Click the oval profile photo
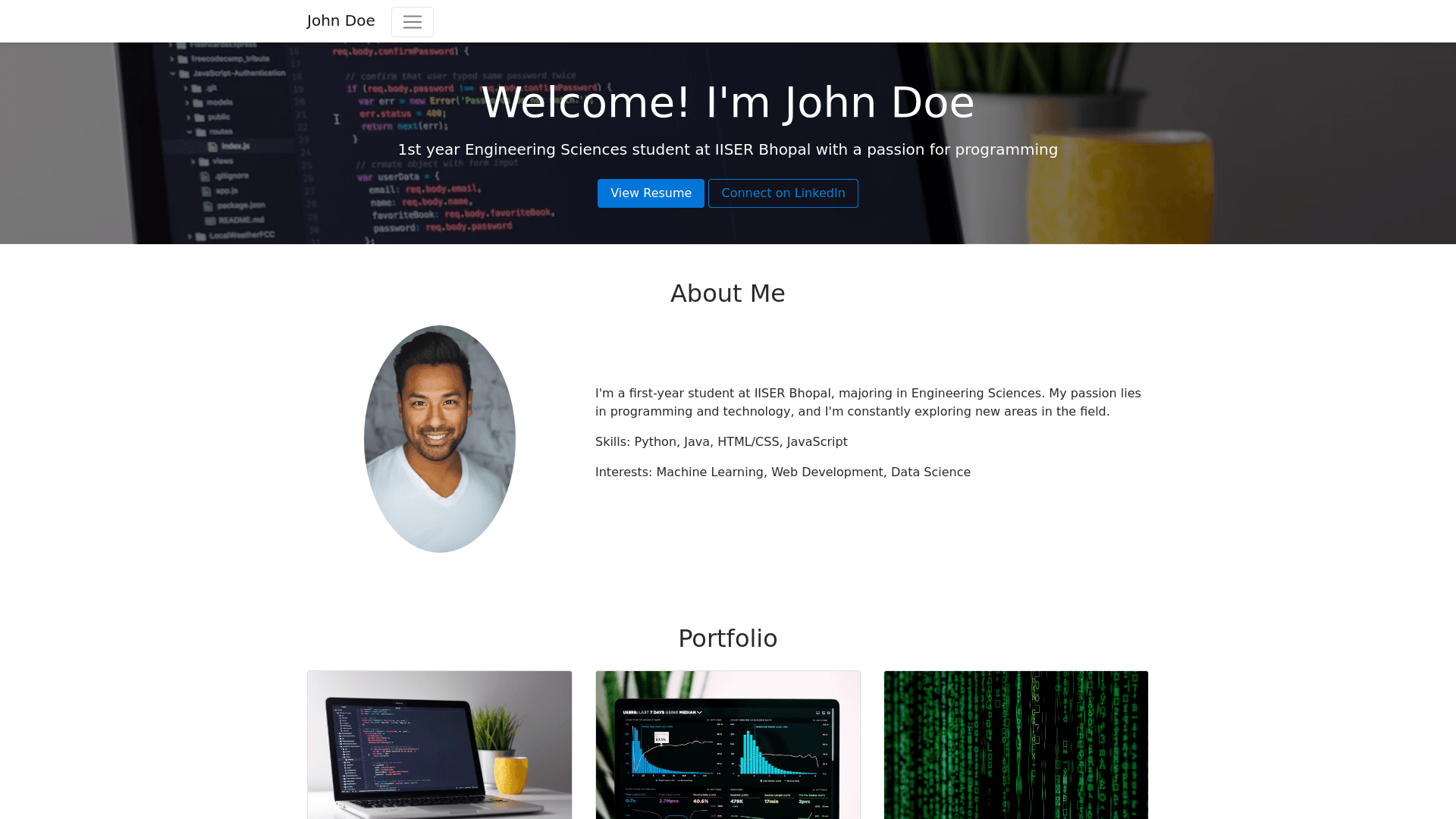The height and width of the screenshot is (819, 1456). (439, 439)
